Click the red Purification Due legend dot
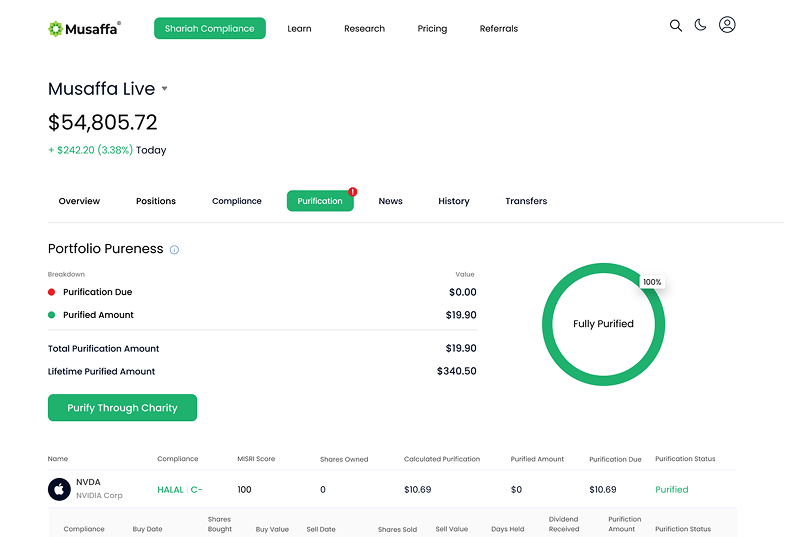 click(51, 292)
